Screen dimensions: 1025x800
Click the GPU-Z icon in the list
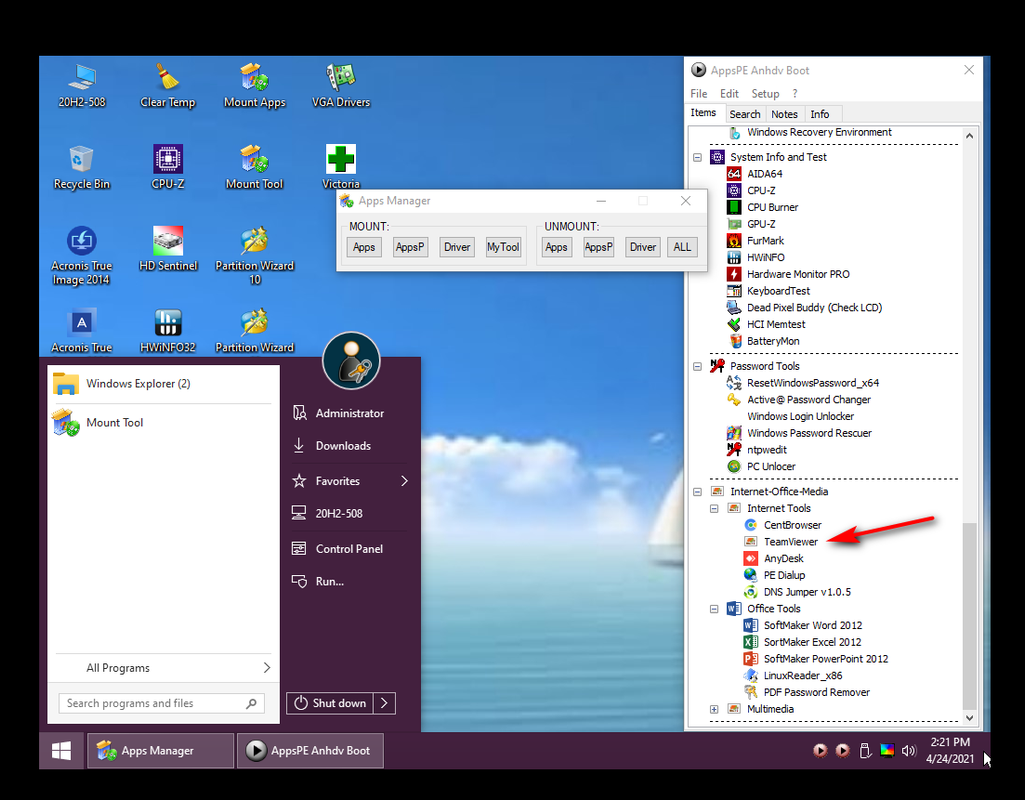(x=734, y=224)
